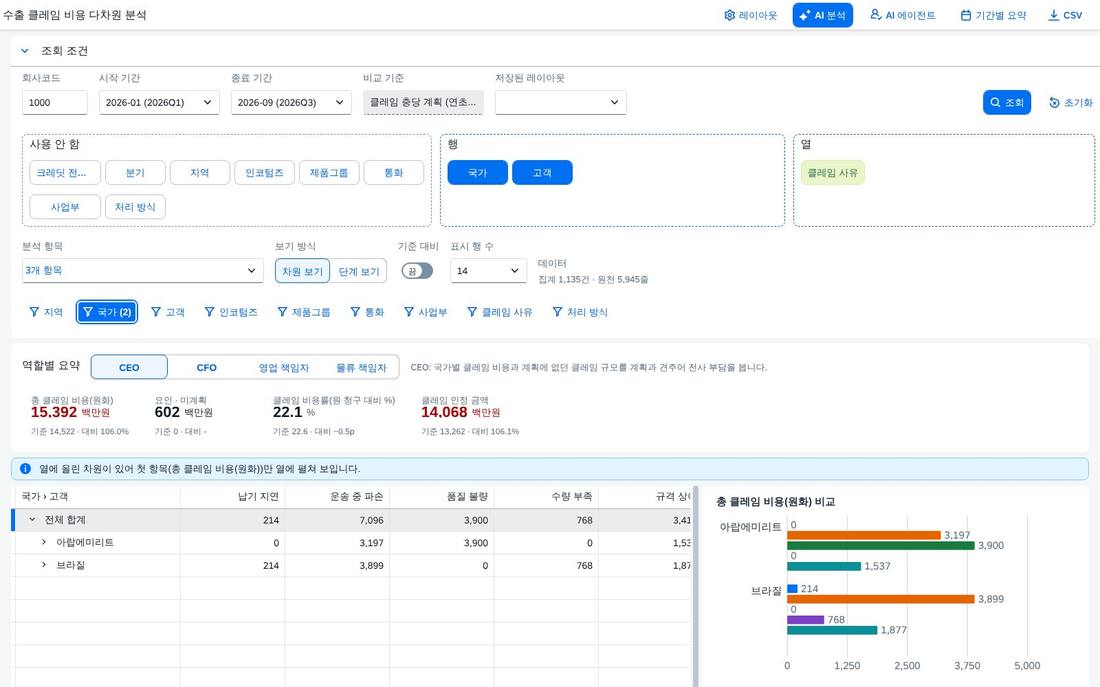Open the 국가 (2) filter
The height and width of the screenshot is (687, 1100).
point(107,312)
